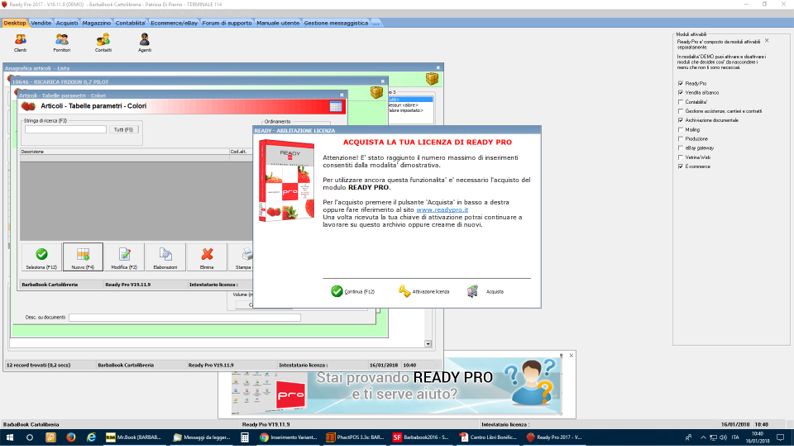Click the Ready Pro product box image
The width and height of the screenshot is (794, 446).
(x=286, y=181)
